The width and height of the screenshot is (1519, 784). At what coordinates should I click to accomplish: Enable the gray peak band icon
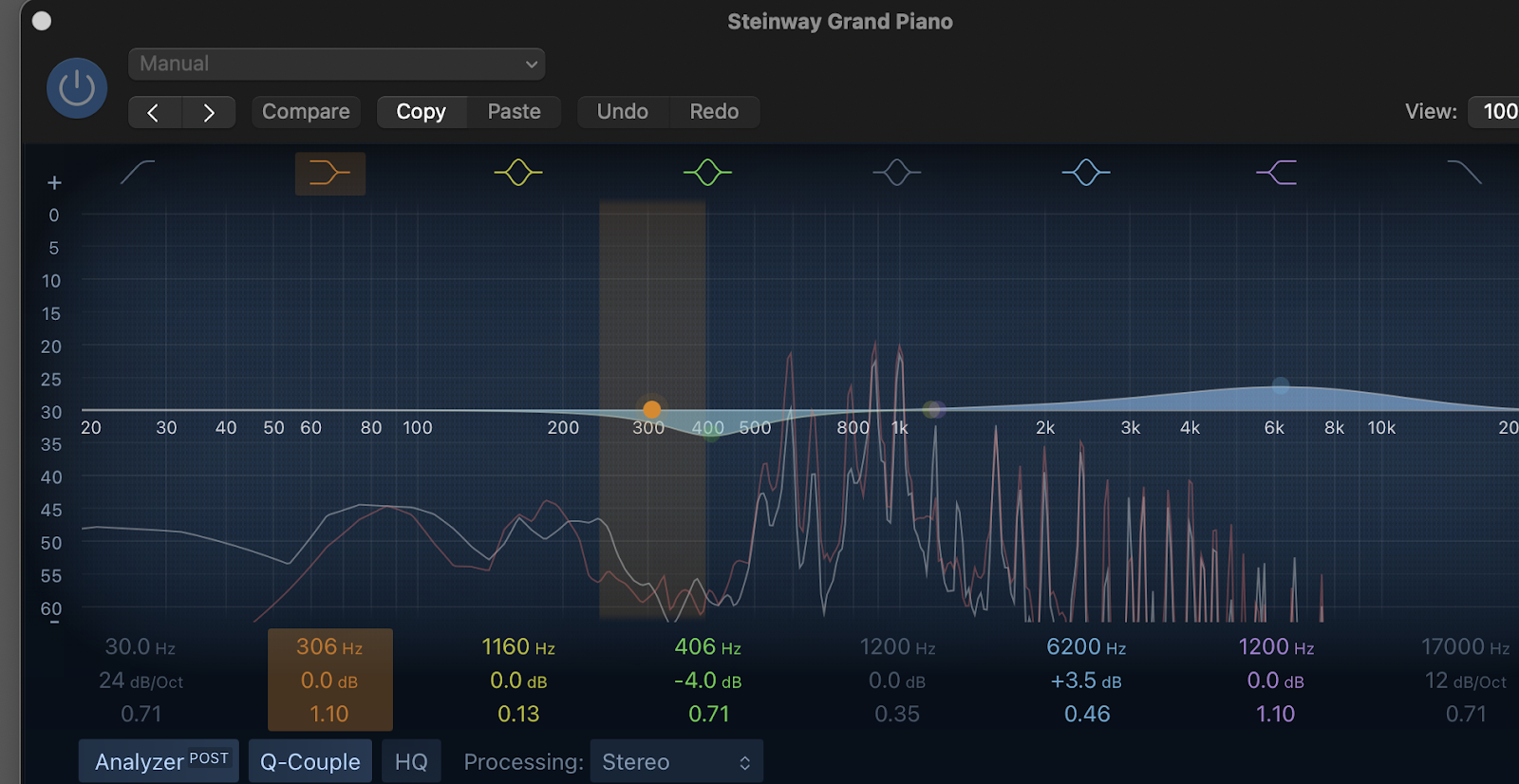(x=897, y=172)
